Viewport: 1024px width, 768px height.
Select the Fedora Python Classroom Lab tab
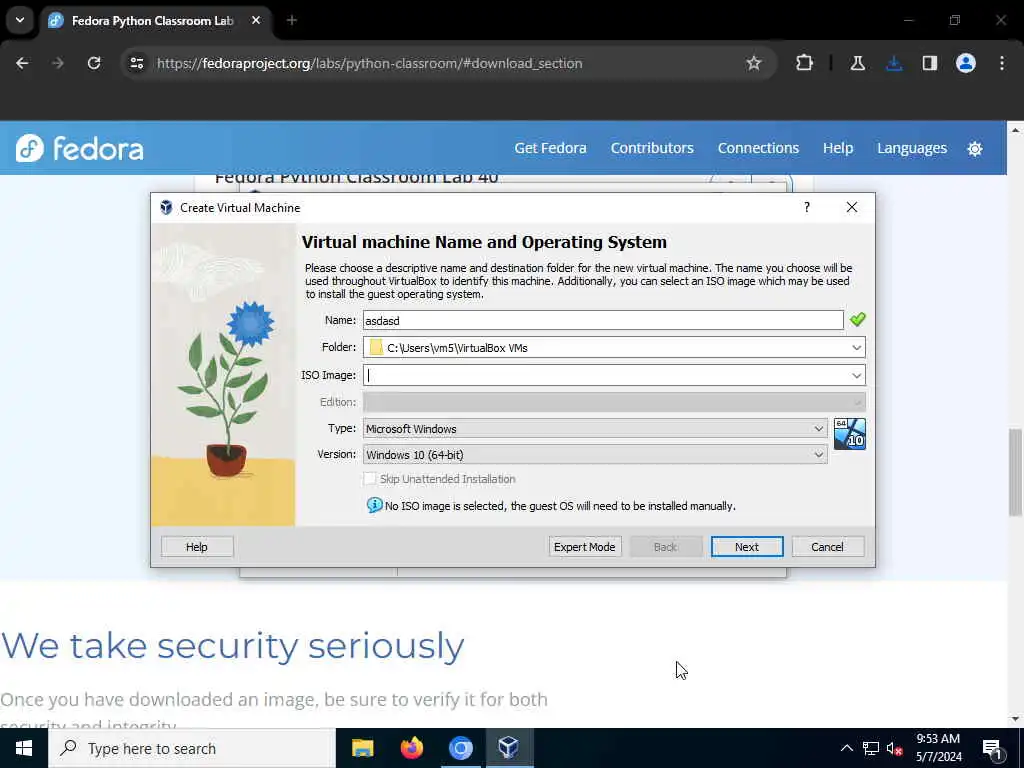[x=154, y=20]
